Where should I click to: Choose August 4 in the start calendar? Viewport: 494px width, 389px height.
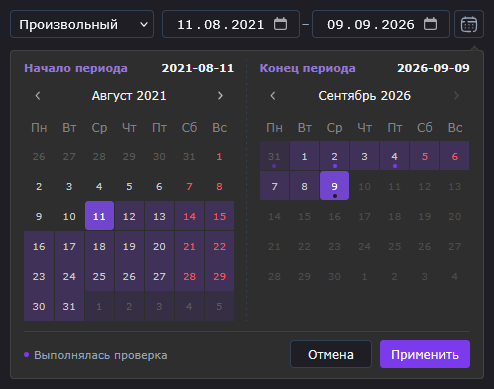pyautogui.click(x=99, y=186)
